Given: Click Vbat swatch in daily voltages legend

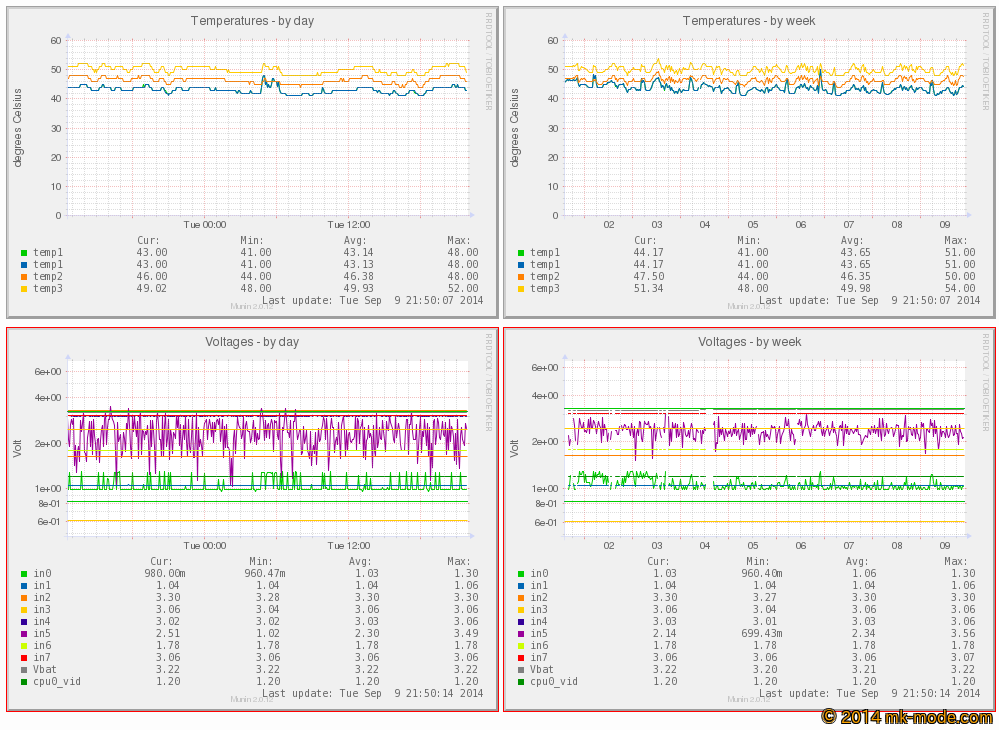Looking at the screenshot, I should [x=24, y=669].
